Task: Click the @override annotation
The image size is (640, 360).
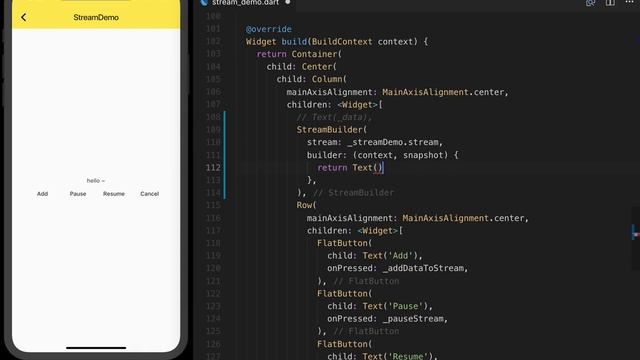Action: pyautogui.click(x=269, y=29)
